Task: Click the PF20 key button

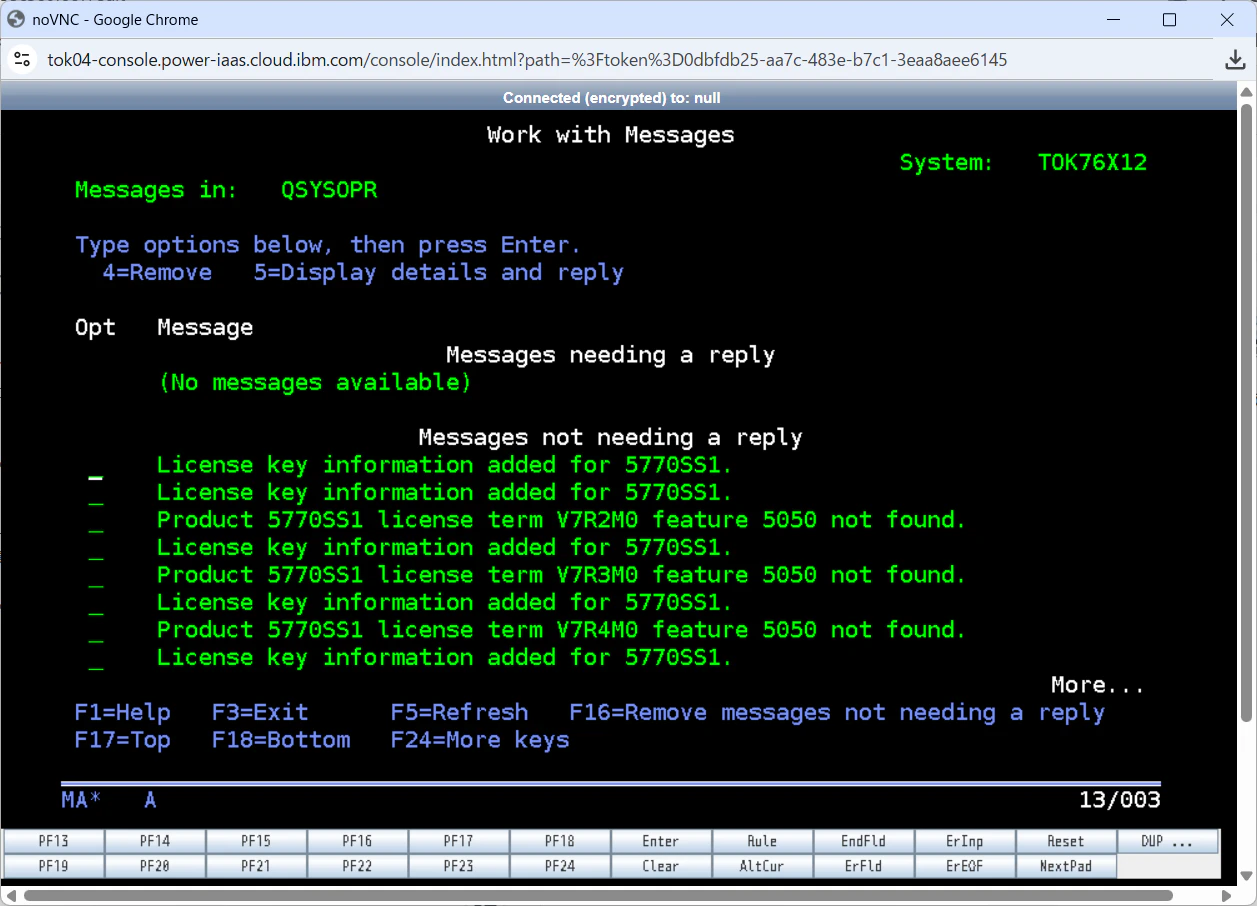Action: tap(155, 866)
